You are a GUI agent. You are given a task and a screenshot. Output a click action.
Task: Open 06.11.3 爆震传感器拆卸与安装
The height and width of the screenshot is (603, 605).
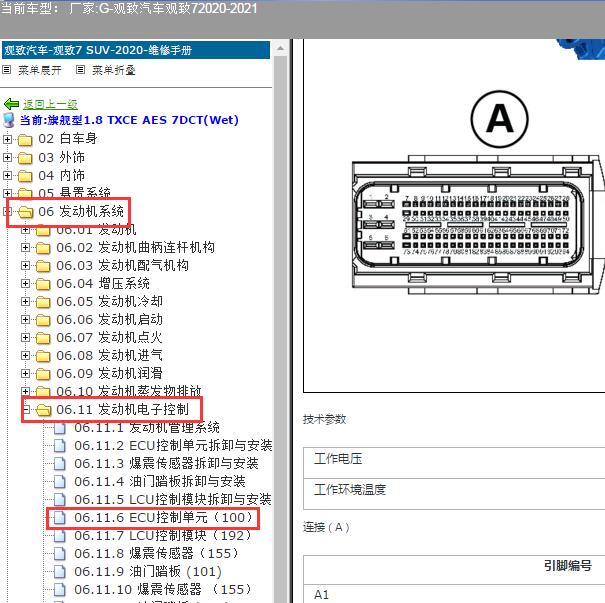pyautogui.click(x=166, y=463)
